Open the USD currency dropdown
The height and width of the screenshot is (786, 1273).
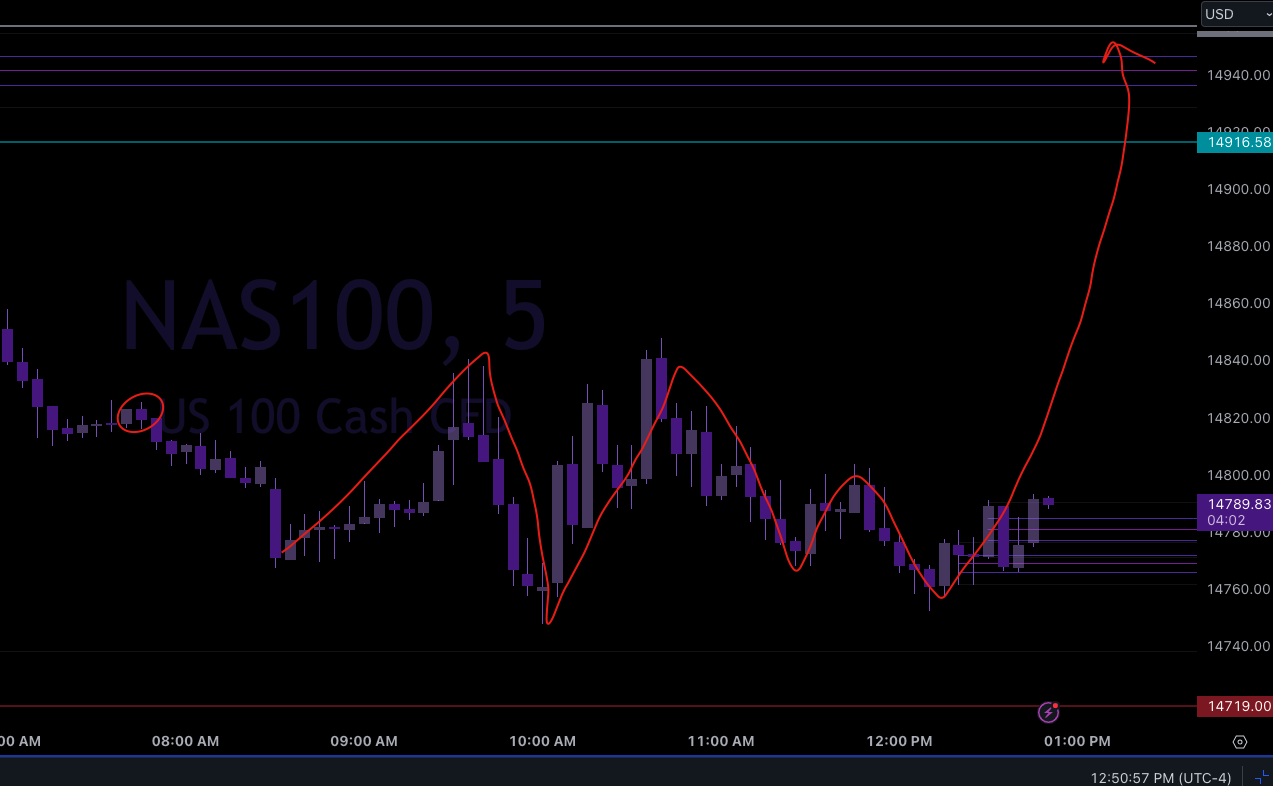pyautogui.click(x=1230, y=14)
